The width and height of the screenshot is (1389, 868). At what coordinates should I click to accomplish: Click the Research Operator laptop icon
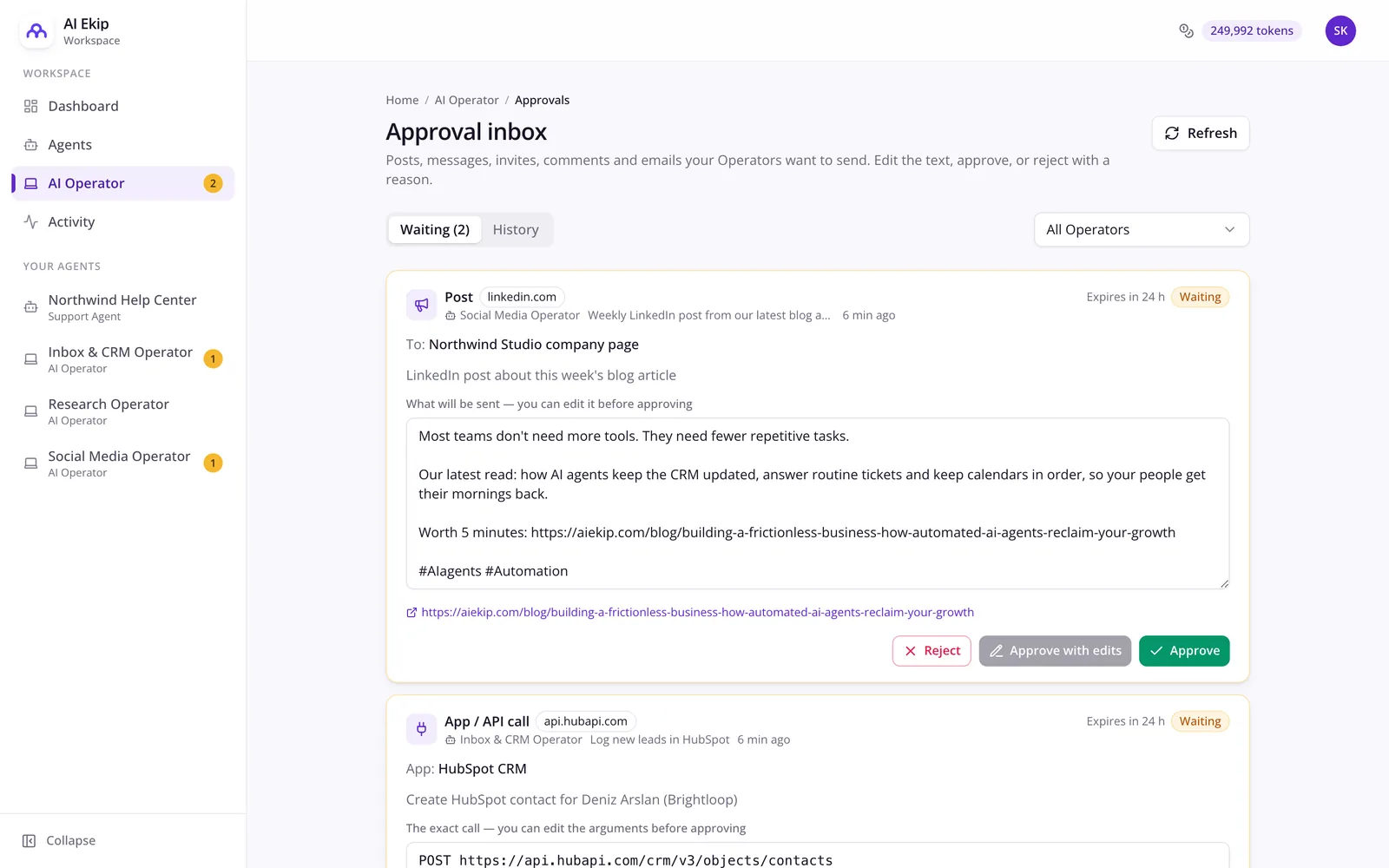(30, 411)
